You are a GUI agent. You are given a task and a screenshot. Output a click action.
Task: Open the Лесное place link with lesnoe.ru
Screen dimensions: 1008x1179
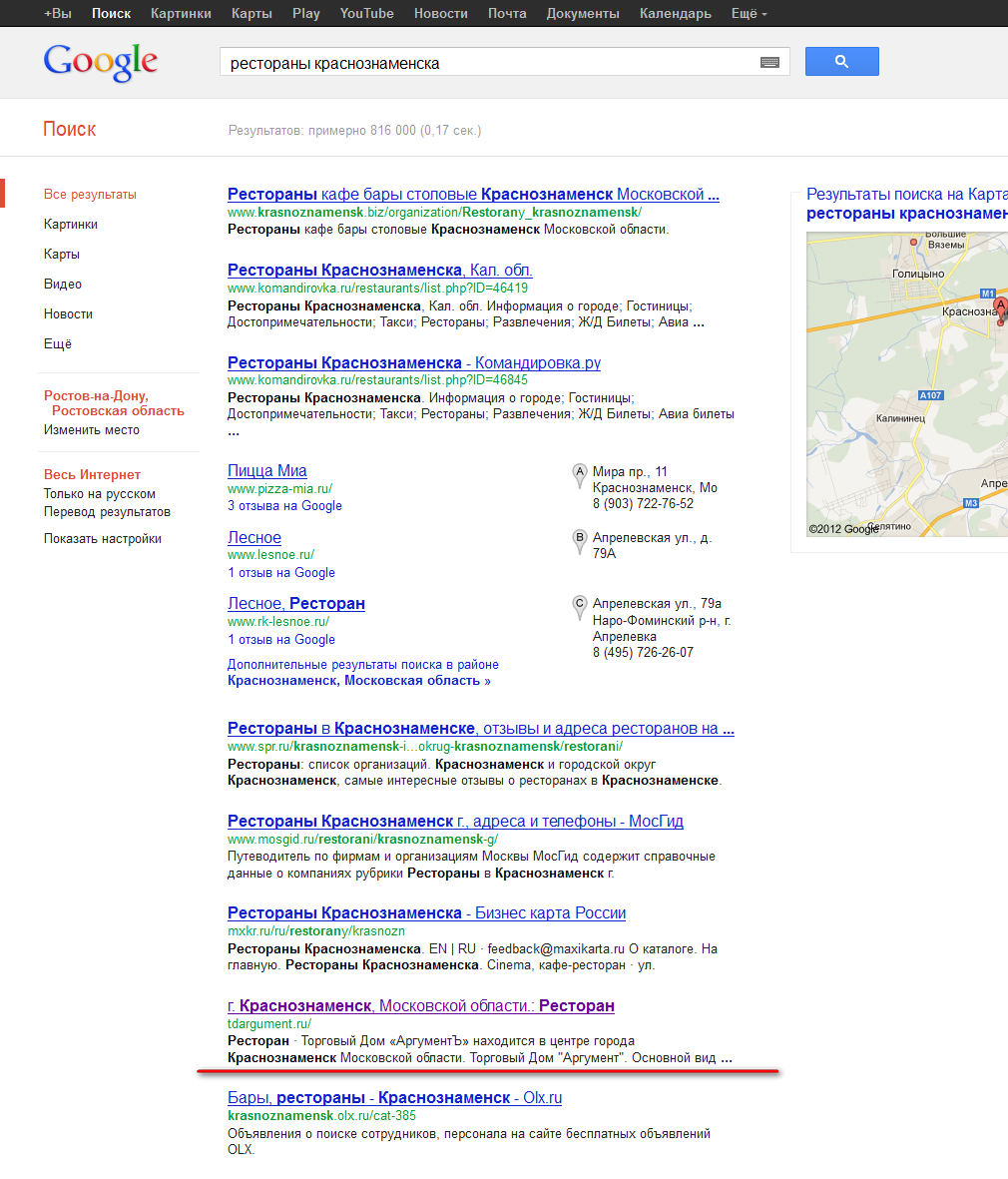(254, 538)
